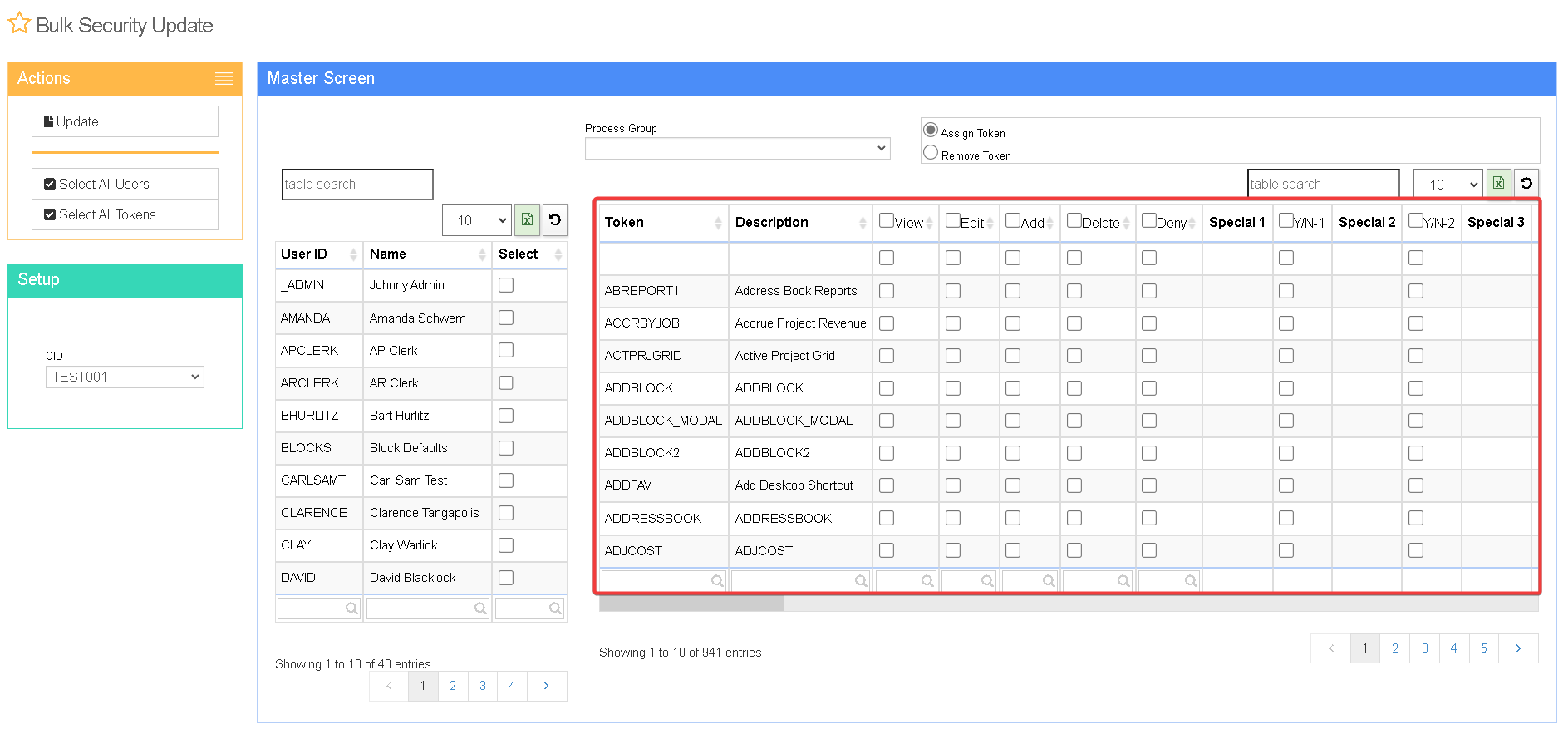Click the tokens table horizontal scrollbar
Image resolution: width=1568 pixels, height=739 pixels.
click(x=691, y=604)
